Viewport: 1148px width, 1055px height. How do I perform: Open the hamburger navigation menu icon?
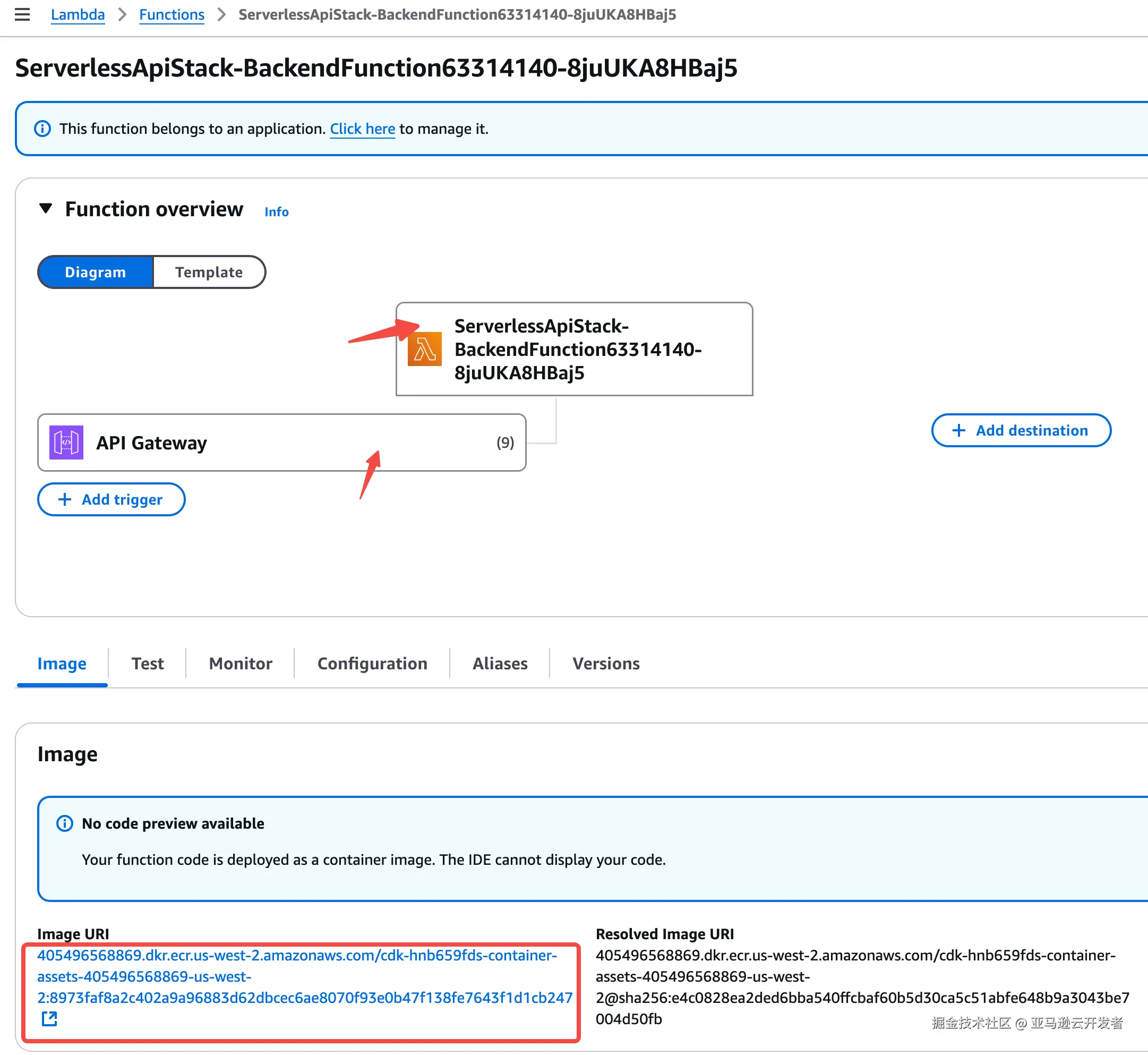(22, 14)
